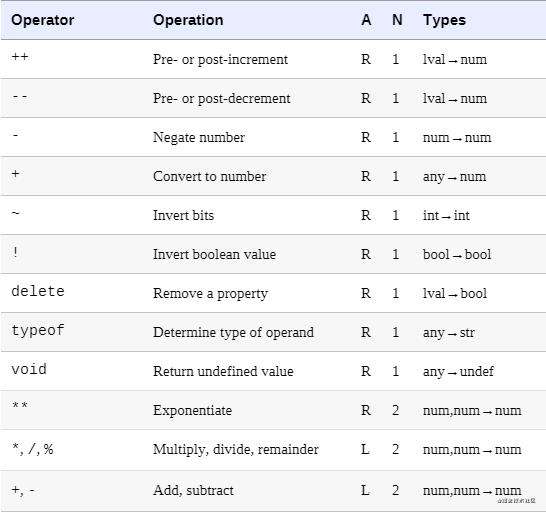This screenshot has width=546, height=513.
Task: Select the ++ operator cell
Action: 20,56
